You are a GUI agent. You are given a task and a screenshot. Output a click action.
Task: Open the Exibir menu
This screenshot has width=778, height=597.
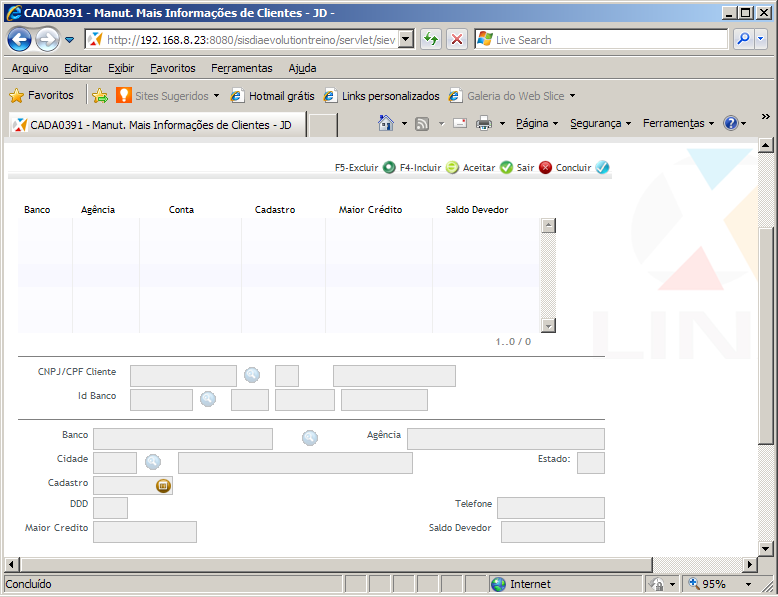tap(121, 68)
